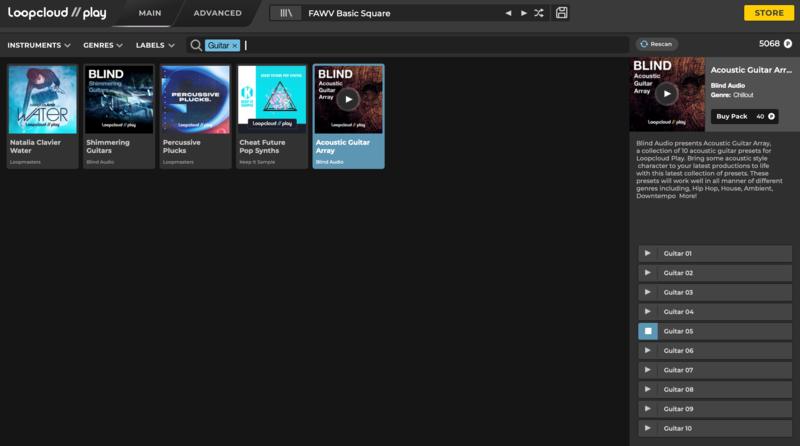The height and width of the screenshot is (446, 800).
Task: Click the shuffle random preset icon
Action: coord(540,14)
